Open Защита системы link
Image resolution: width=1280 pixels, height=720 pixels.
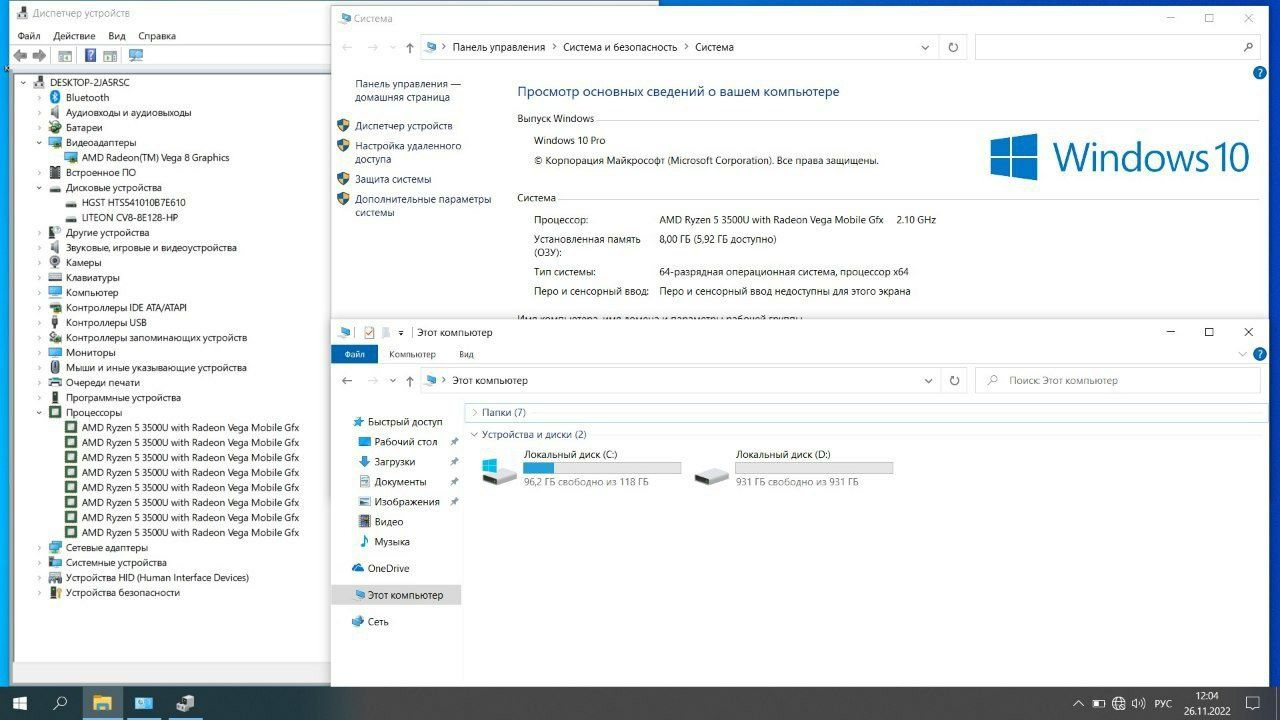pos(393,179)
